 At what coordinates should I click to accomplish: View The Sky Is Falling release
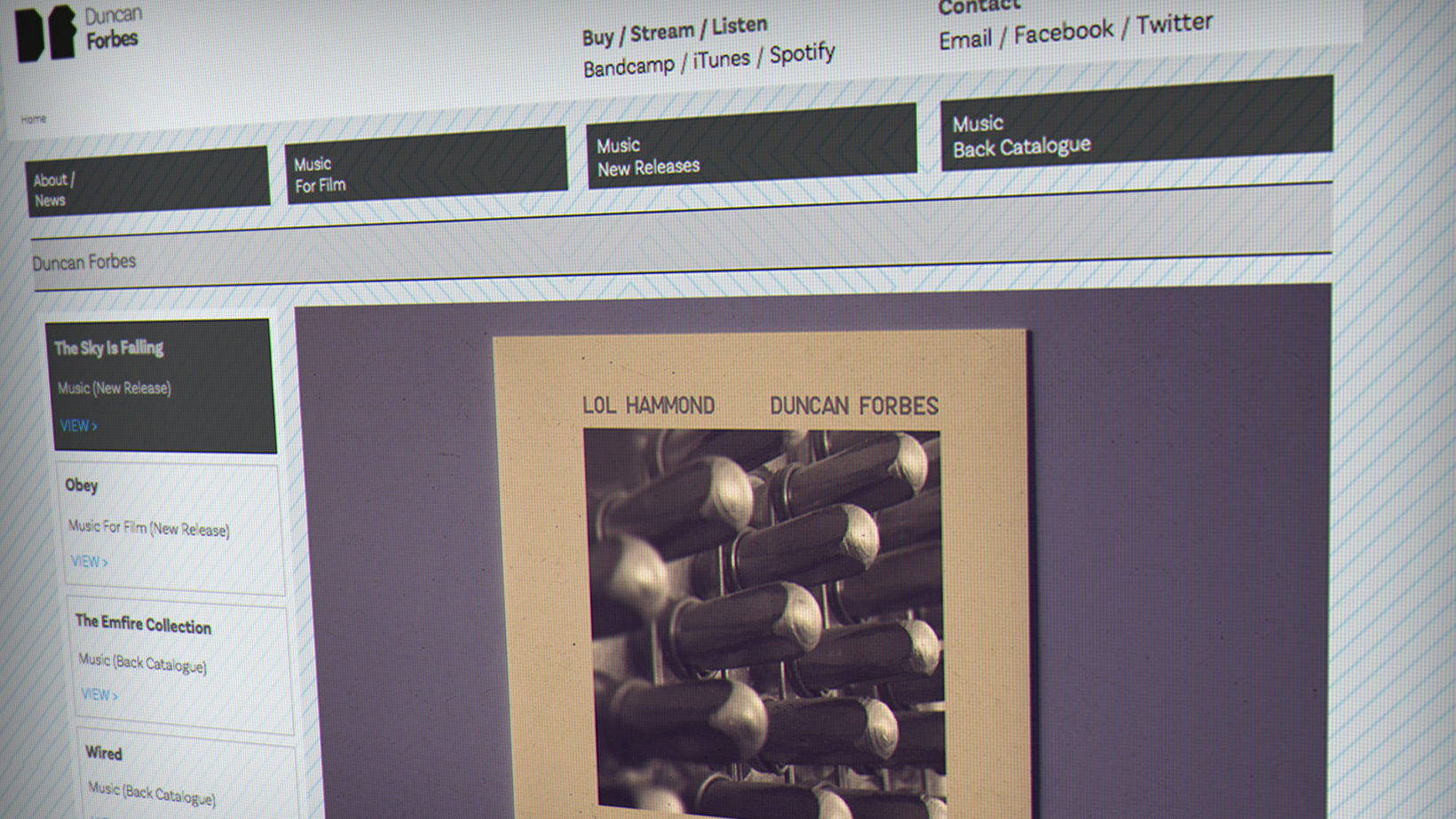coord(78,426)
